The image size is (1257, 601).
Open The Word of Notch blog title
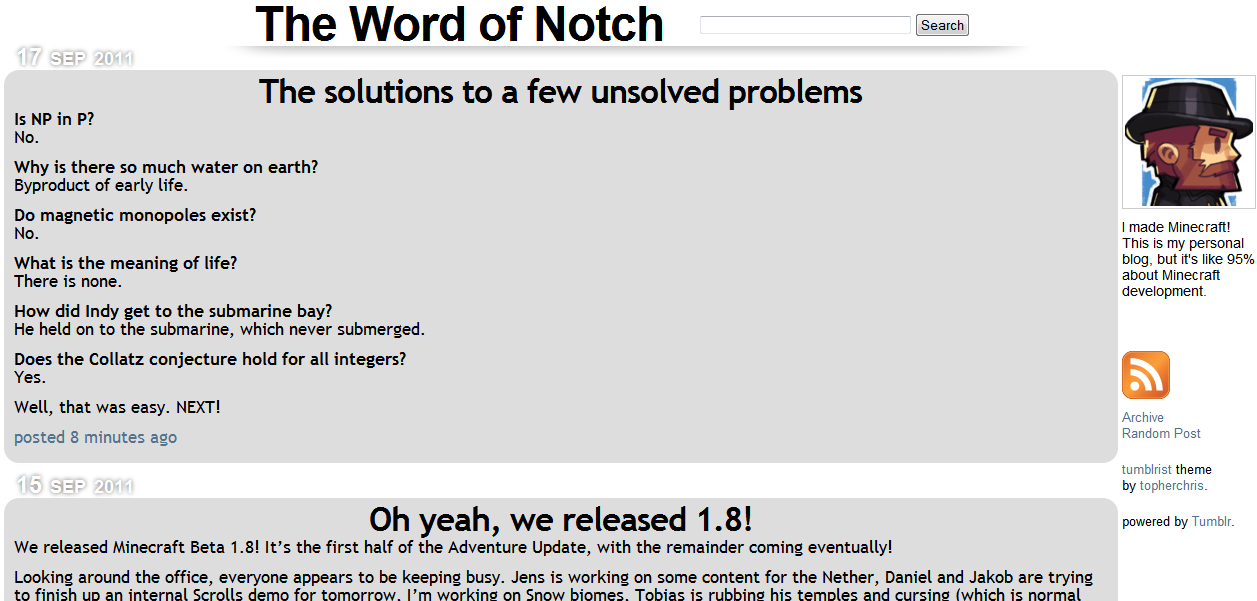tap(460, 24)
